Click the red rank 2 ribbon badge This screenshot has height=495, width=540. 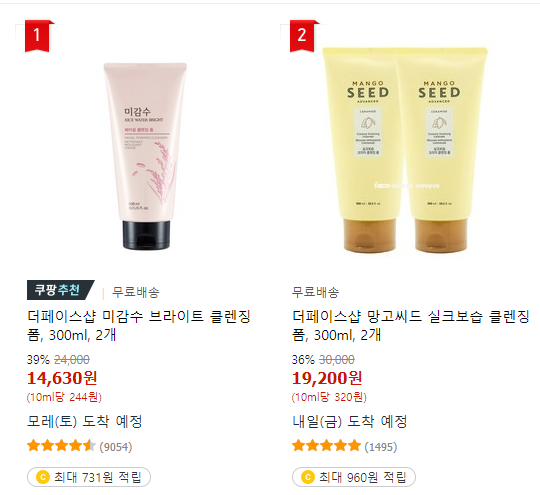303,36
